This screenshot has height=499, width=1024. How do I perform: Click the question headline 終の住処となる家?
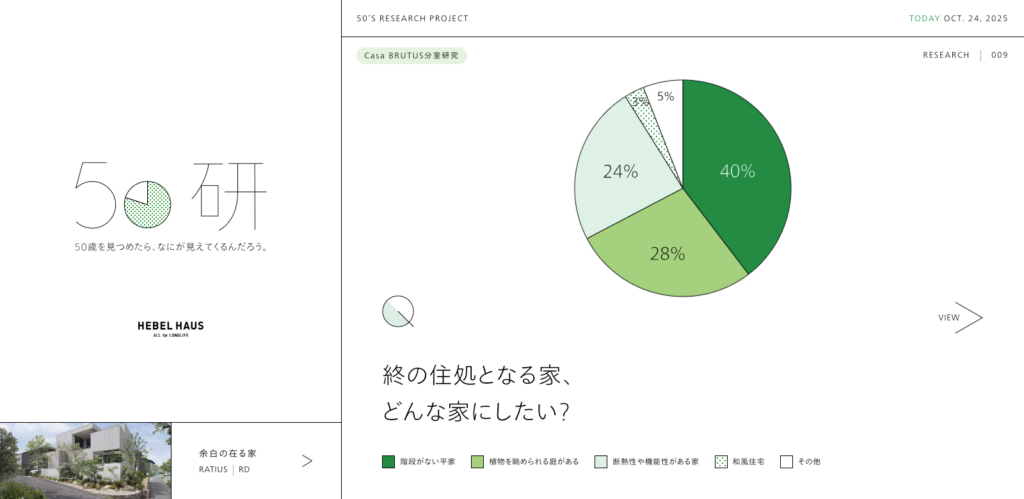point(477,377)
